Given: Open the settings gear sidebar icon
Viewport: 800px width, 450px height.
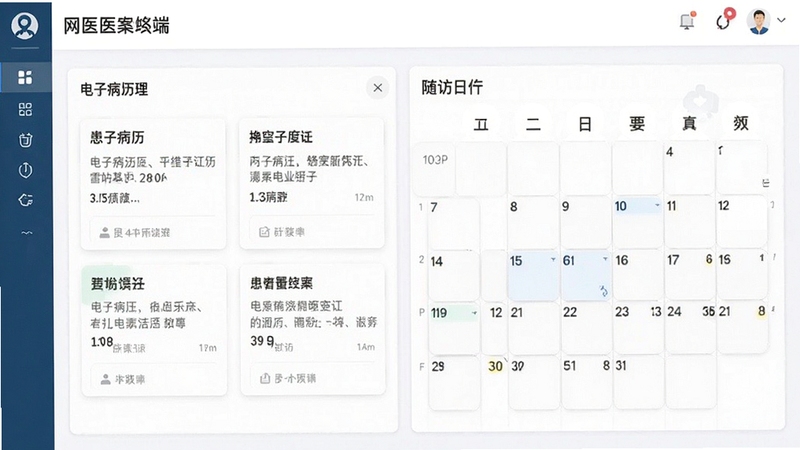Looking at the screenshot, I should click(x=26, y=200).
